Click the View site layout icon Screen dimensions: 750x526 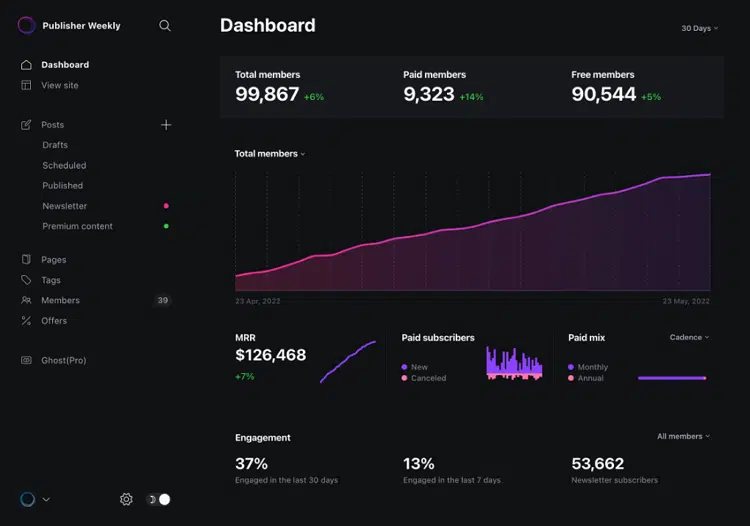[x=26, y=85]
